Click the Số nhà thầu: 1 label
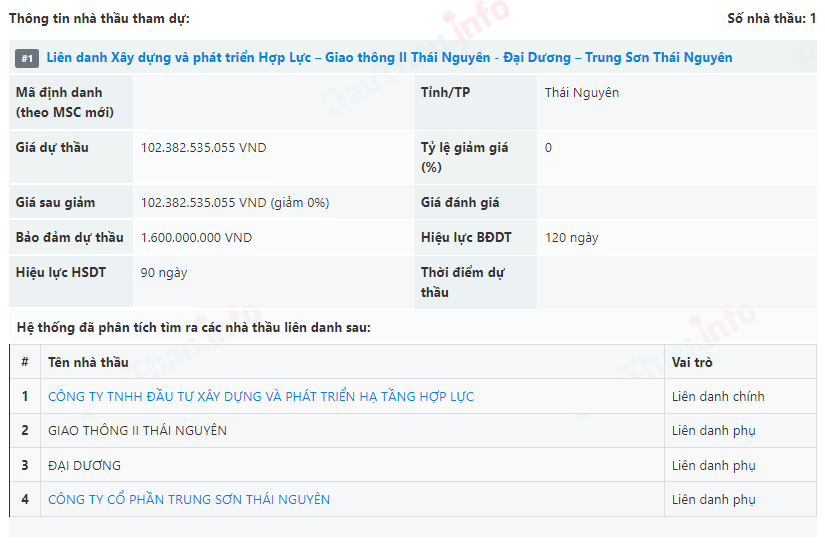The image size is (825, 548). 771,18
